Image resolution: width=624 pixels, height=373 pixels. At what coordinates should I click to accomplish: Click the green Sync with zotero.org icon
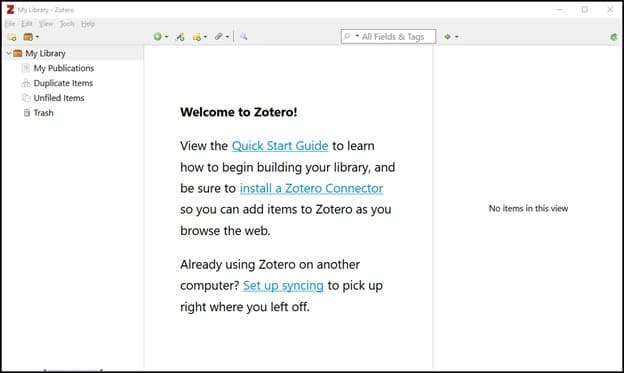click(x=614, y=37)
